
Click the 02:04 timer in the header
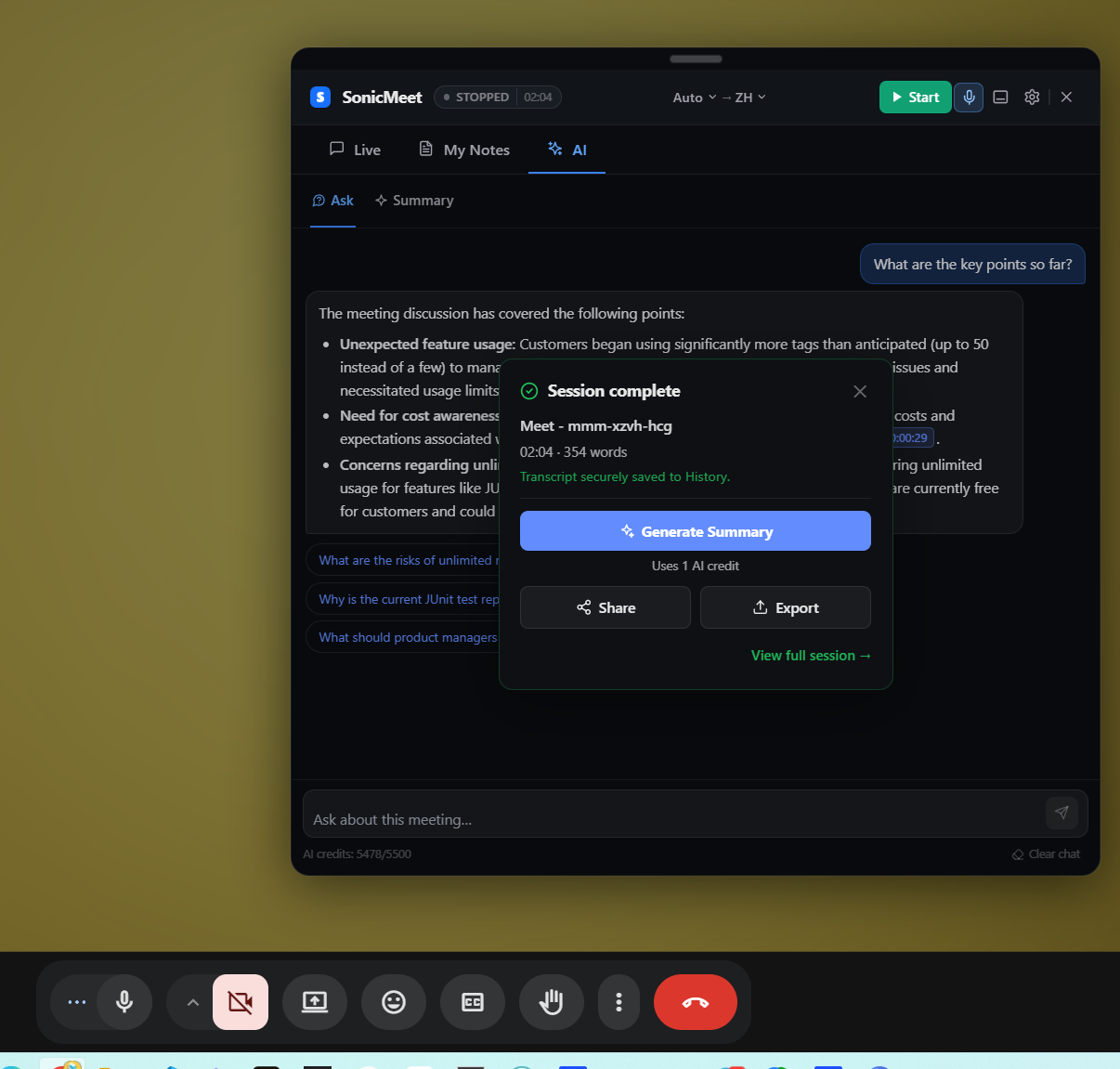pyautogui.click(x=538, y=97)
